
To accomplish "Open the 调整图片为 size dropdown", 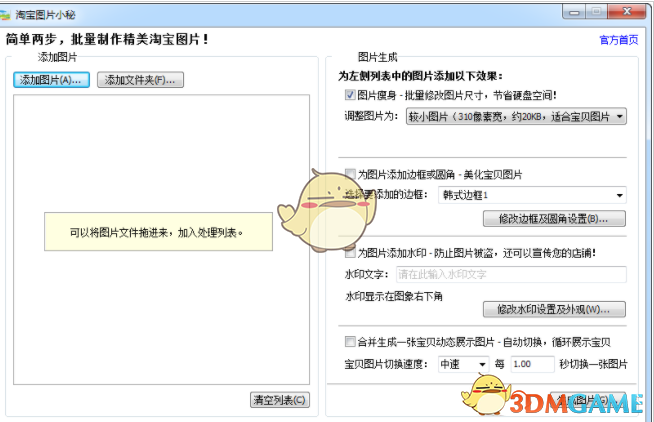I will 515,117.
